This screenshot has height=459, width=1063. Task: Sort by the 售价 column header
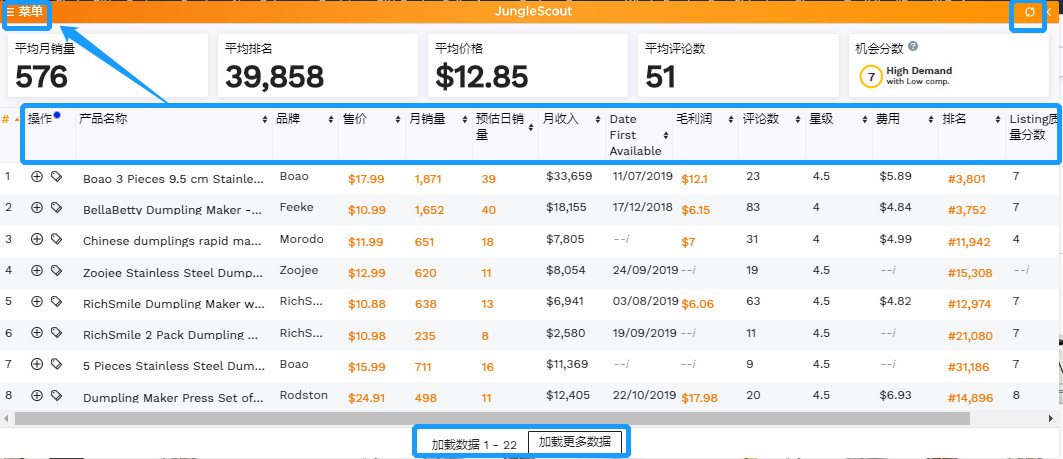(355, 119)
